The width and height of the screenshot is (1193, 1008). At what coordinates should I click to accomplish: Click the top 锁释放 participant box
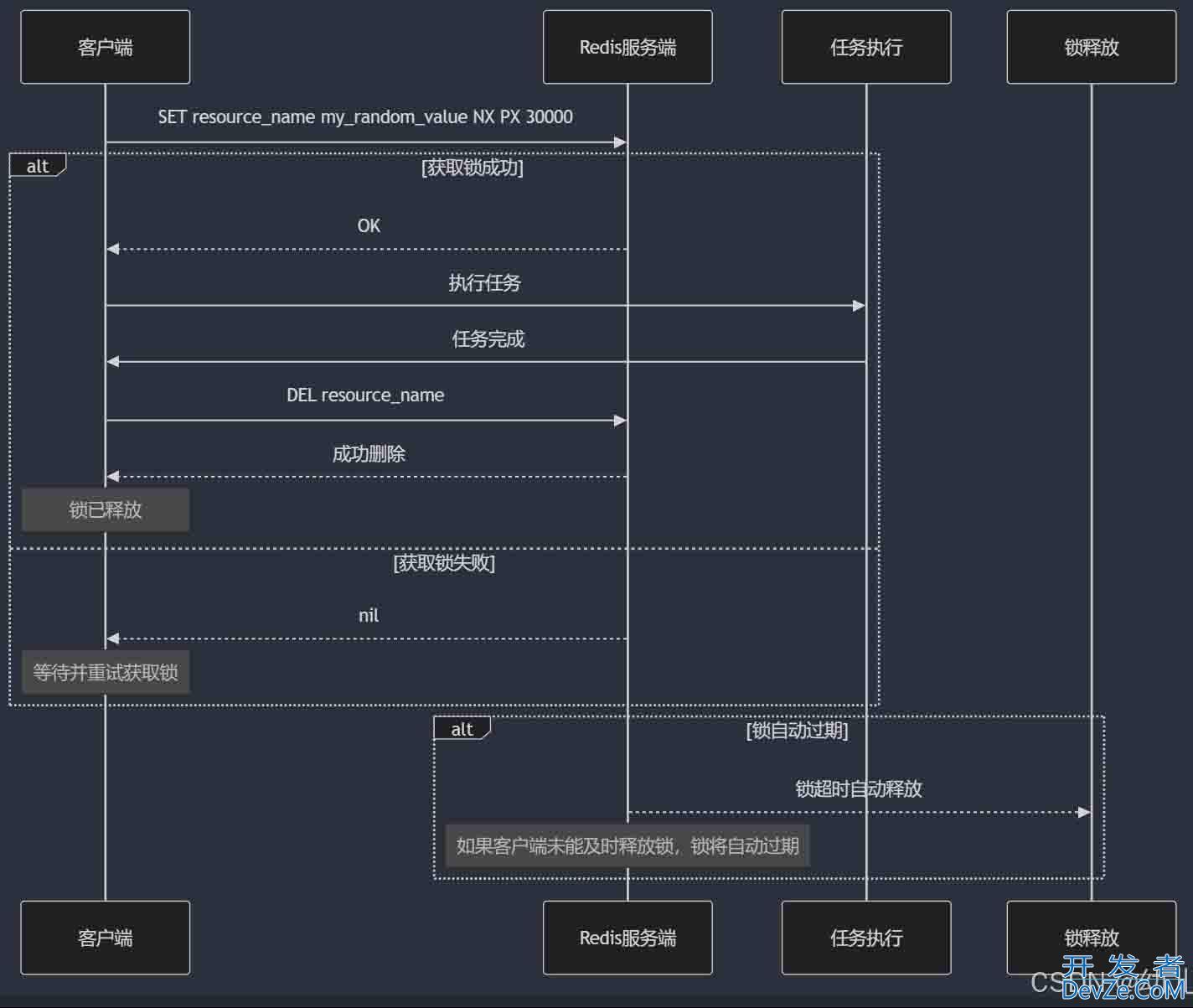click(1092, 47)
